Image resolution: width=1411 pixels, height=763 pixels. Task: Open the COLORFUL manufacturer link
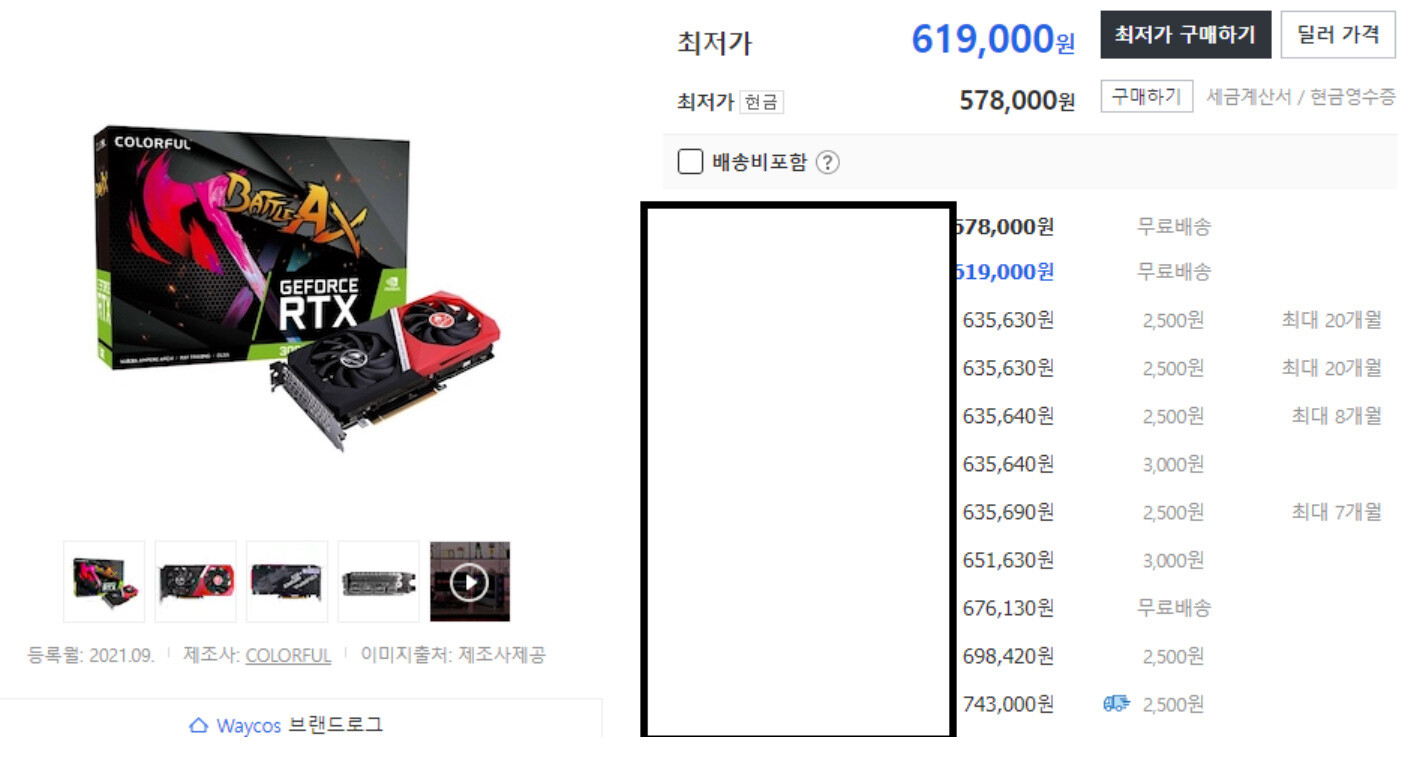click(x=288, y=656)
